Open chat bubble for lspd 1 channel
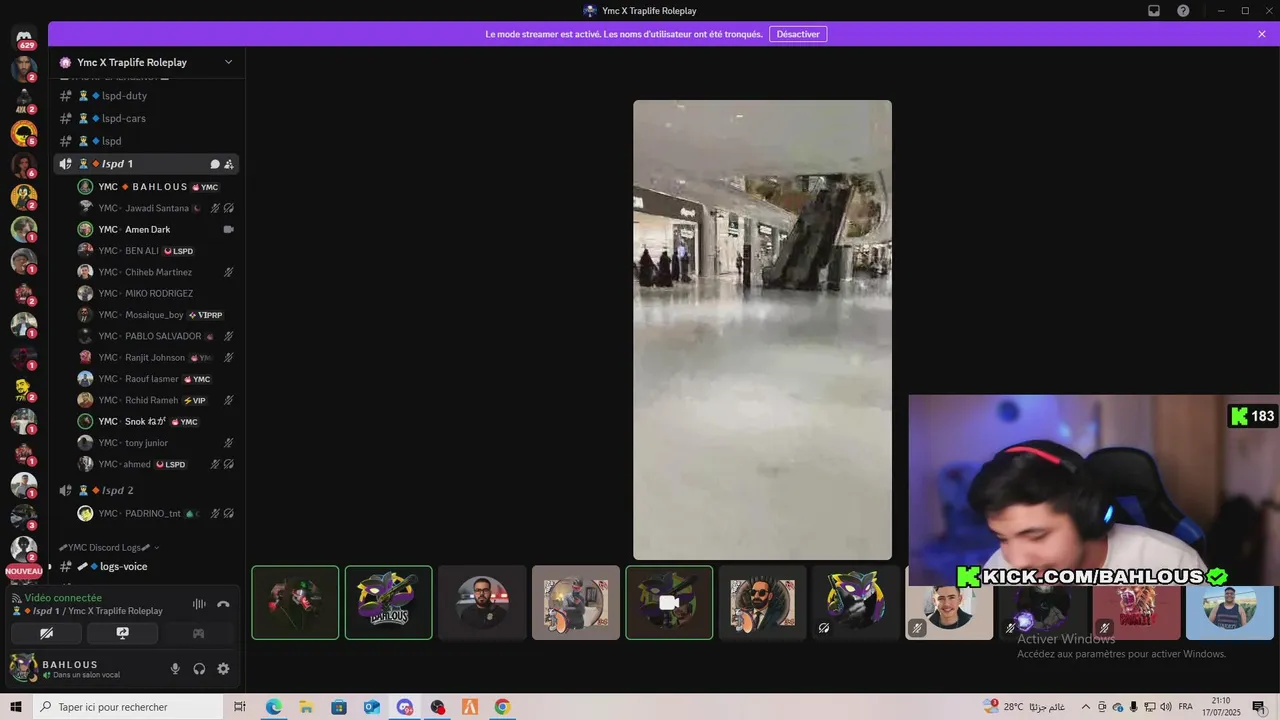Viewport: 1280px width, 720px height. click(x=214, y=164)
